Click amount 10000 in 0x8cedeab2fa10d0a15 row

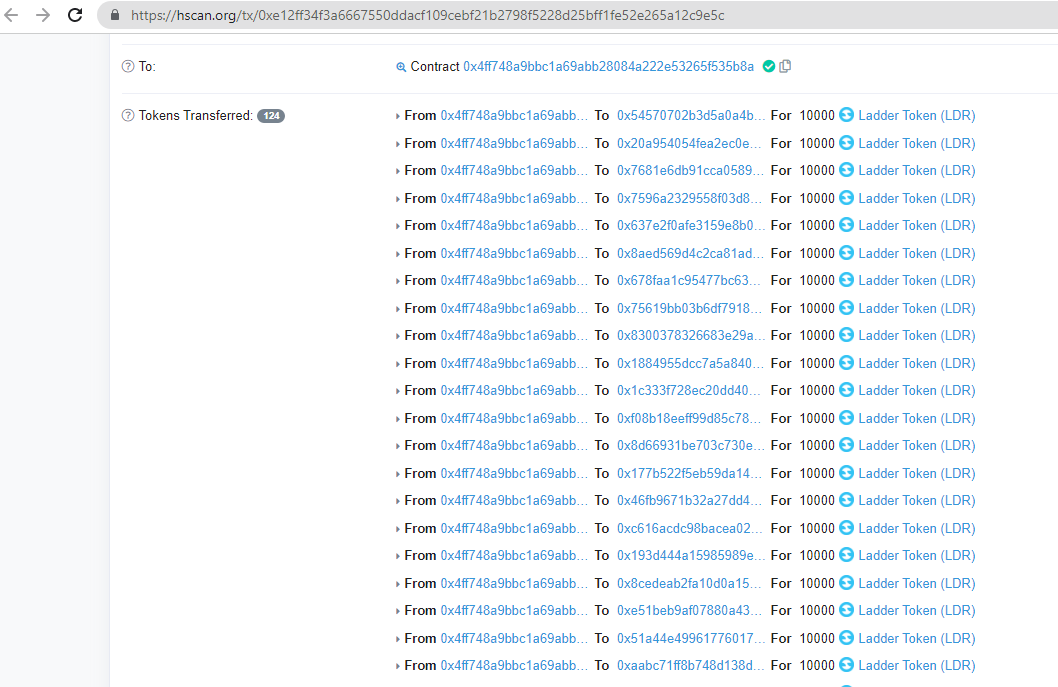point(817,583)
